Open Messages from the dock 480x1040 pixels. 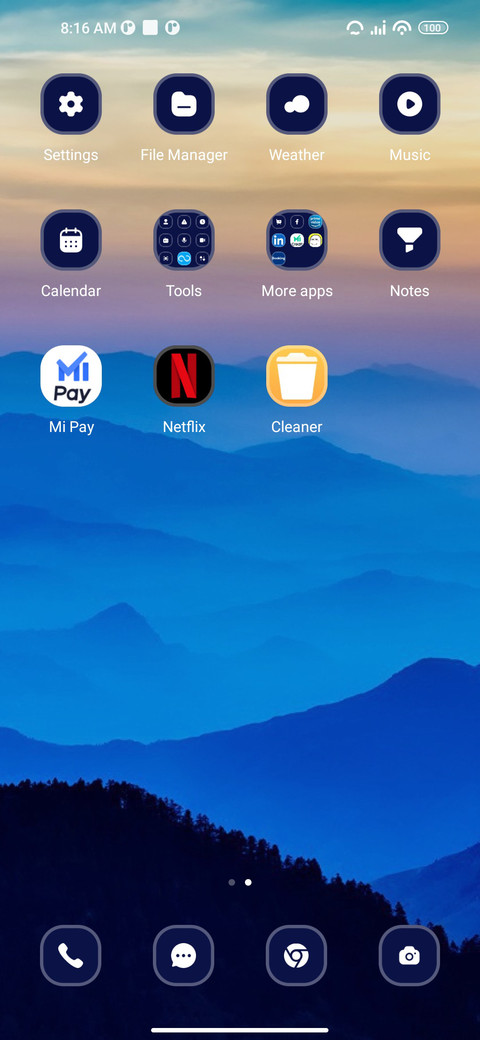183,955
